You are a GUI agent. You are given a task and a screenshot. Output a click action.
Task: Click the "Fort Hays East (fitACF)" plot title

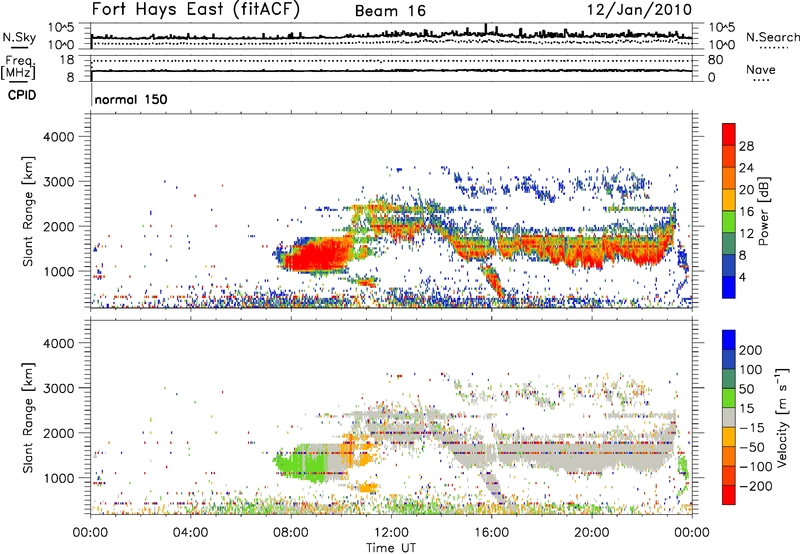point(195,10)
